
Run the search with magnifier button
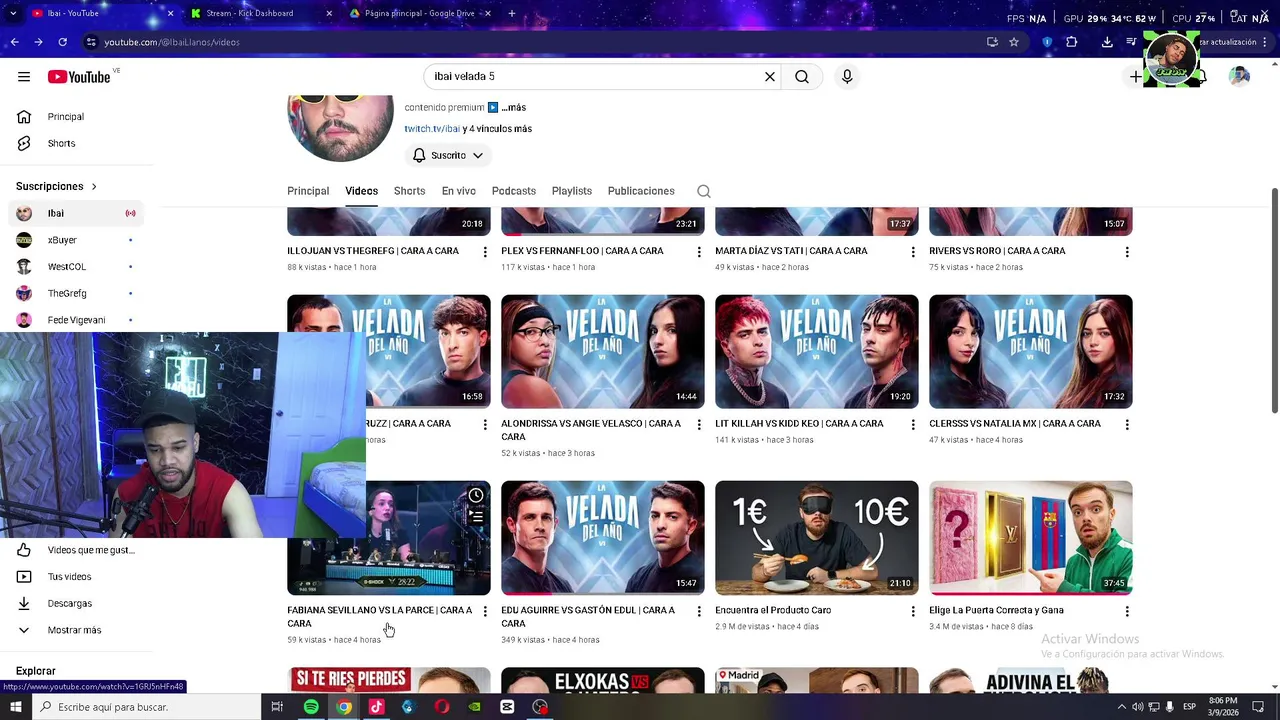(x=802, y=76)
